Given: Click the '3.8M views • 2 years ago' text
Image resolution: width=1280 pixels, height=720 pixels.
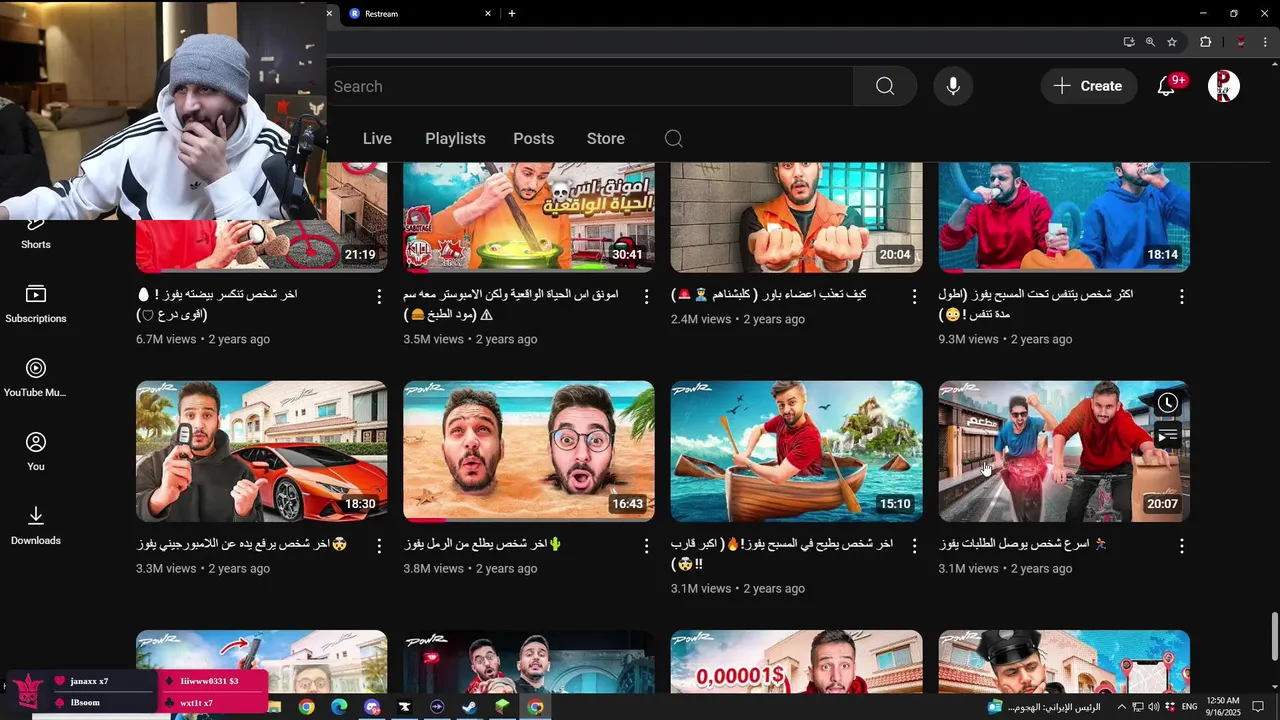Looking at the screenshot, I should (x=470, y=569).
